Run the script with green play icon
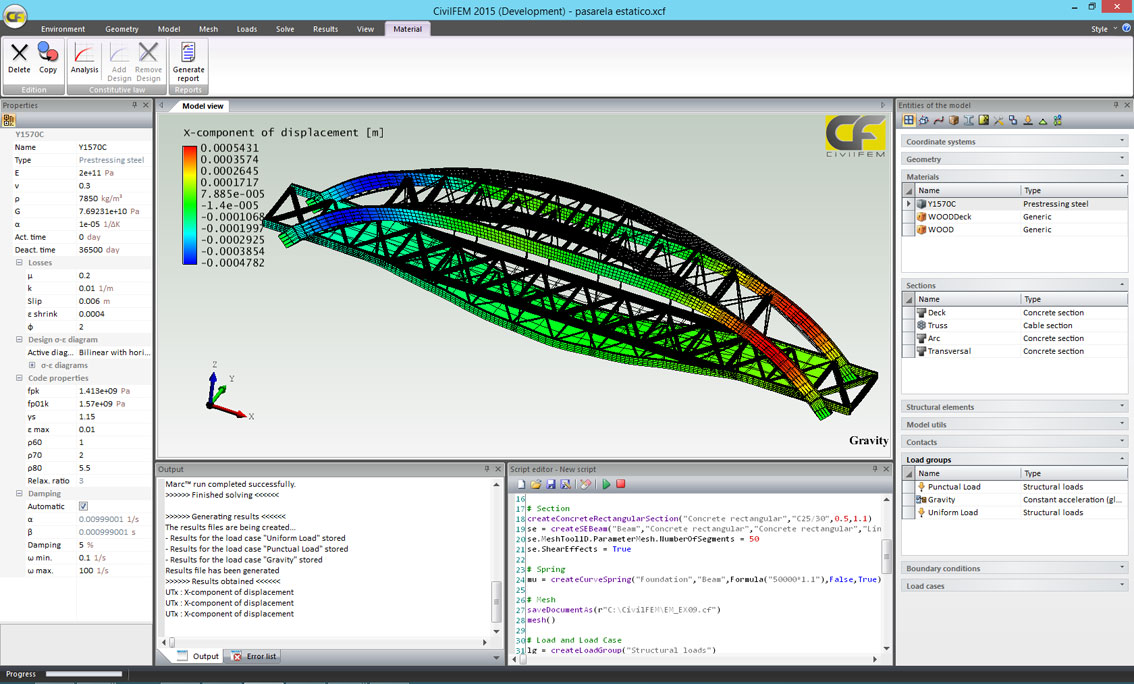Viewport: 1134px width, 684px height. point(606,484)
